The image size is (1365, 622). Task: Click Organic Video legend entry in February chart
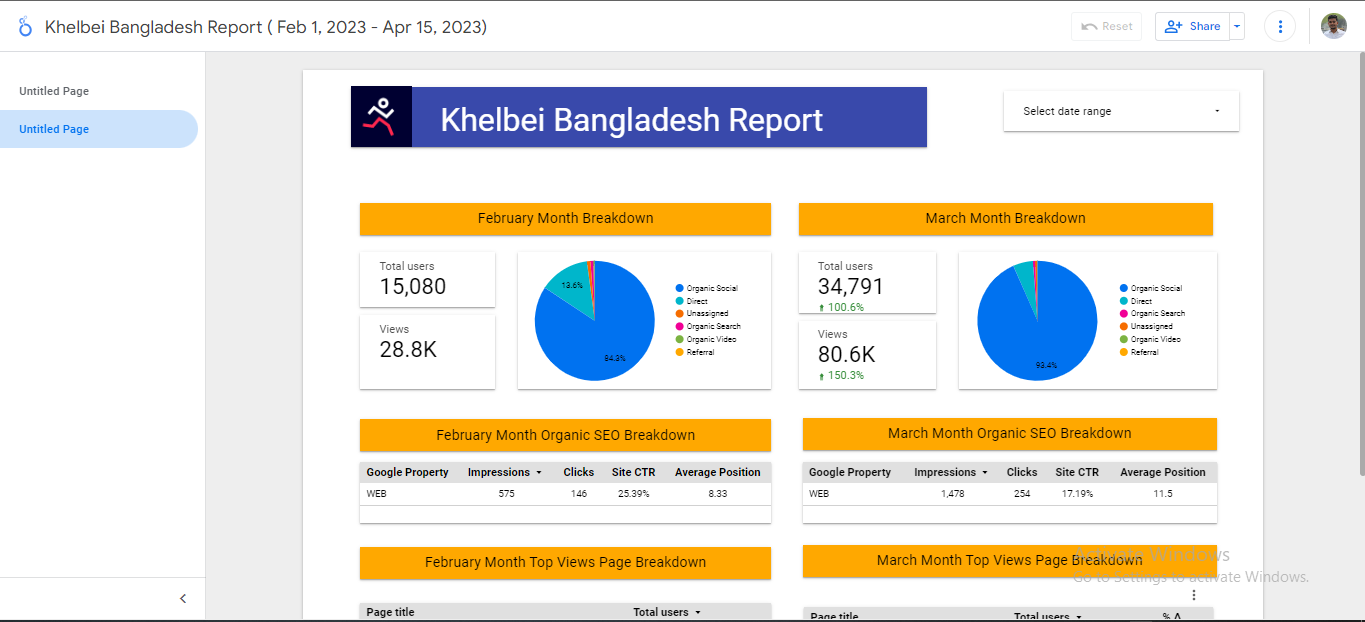tap(706, 340)
